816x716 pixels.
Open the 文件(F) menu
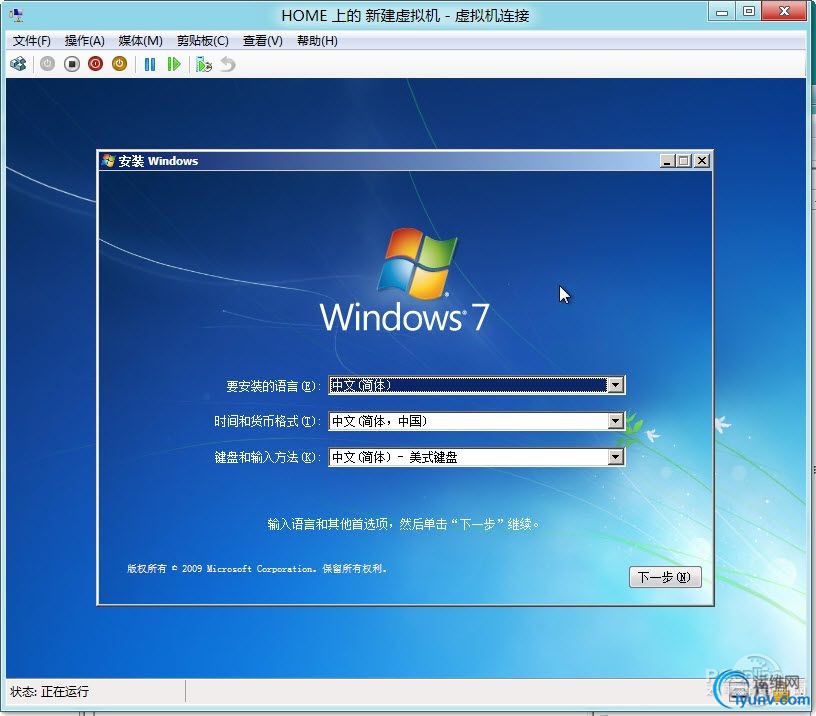tap(32, 41)
